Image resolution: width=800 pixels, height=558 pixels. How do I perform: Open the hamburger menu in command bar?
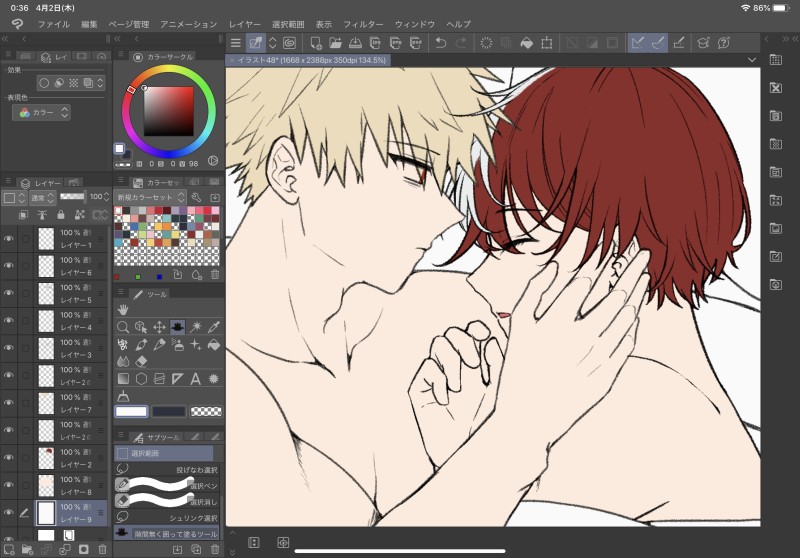(x=235, y=43)
